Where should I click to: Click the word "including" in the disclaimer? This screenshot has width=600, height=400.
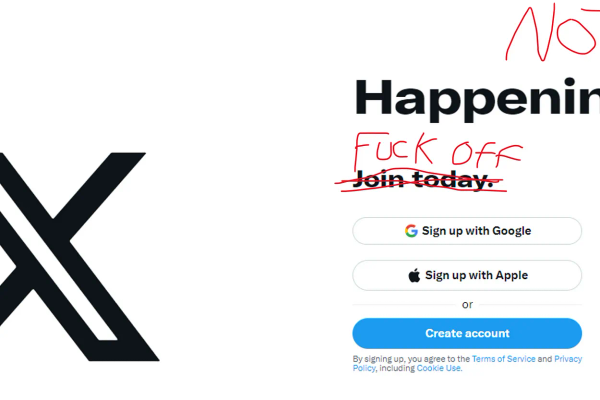point(397,368)
